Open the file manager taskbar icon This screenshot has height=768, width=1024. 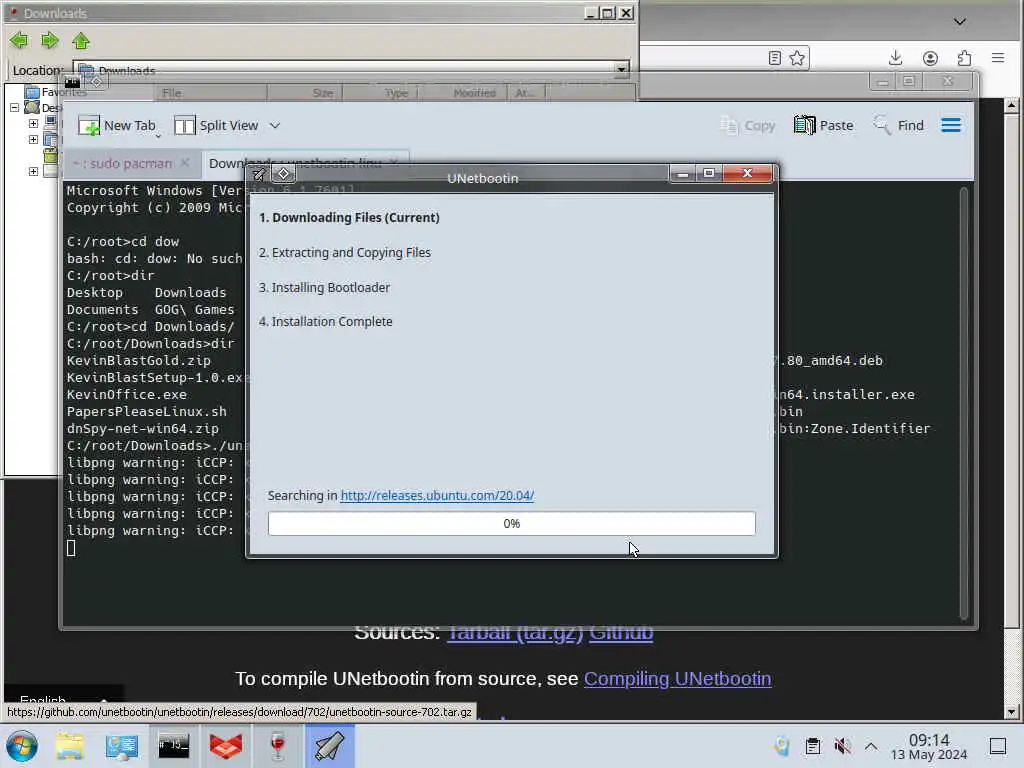tap(70, 746)
